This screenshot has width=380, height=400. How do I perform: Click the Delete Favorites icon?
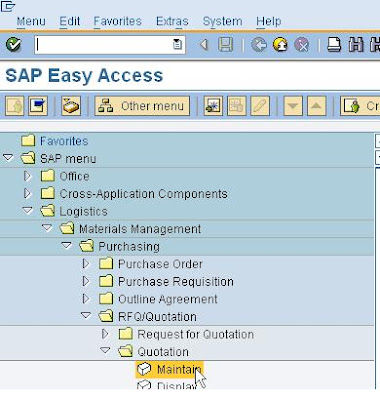pos(237,106)
